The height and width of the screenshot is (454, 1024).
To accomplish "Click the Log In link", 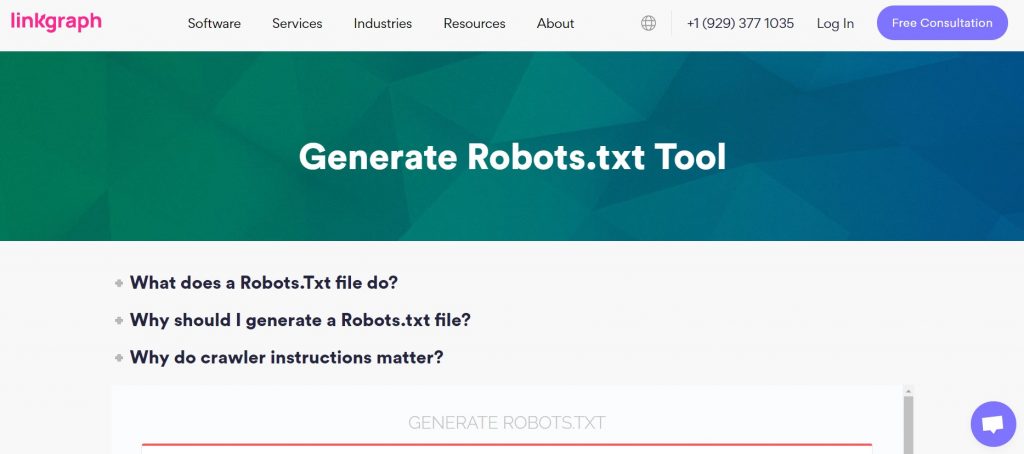I will click(x=835, y=23).
